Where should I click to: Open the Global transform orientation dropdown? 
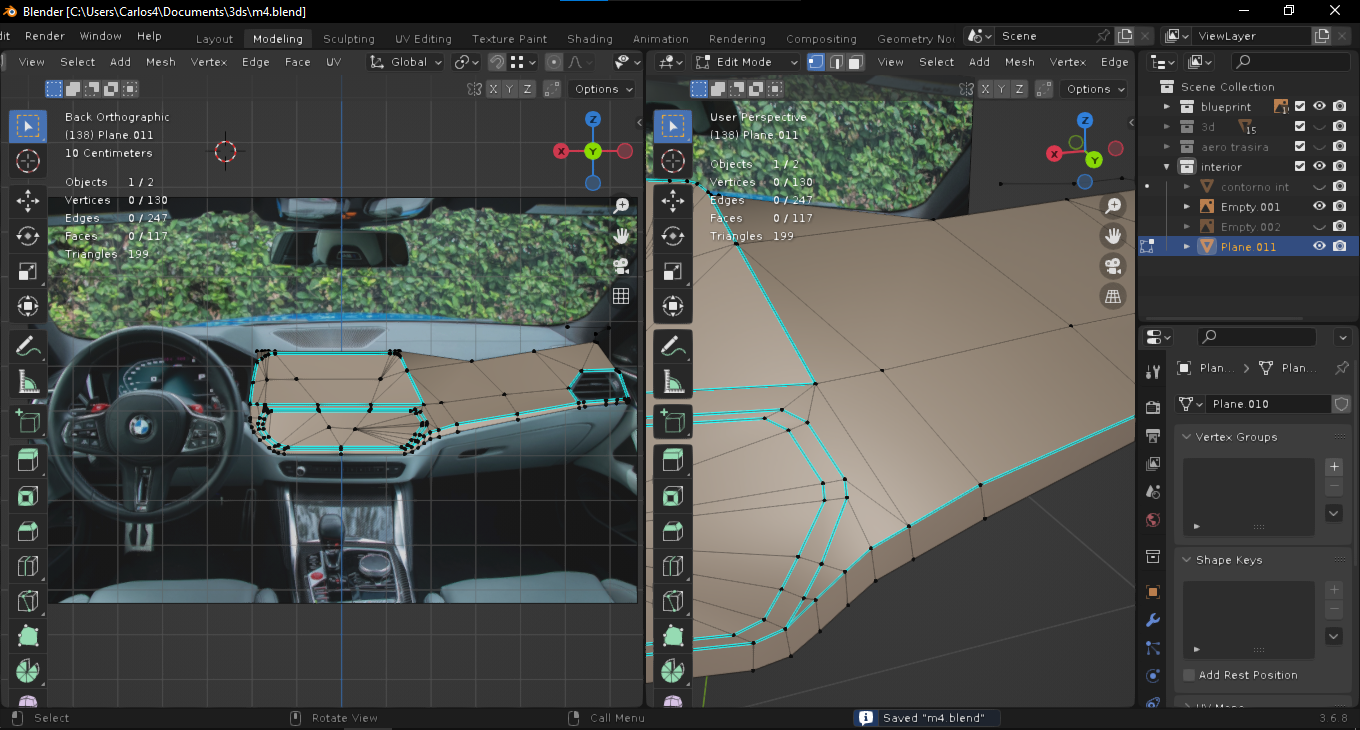coord(406,62)
